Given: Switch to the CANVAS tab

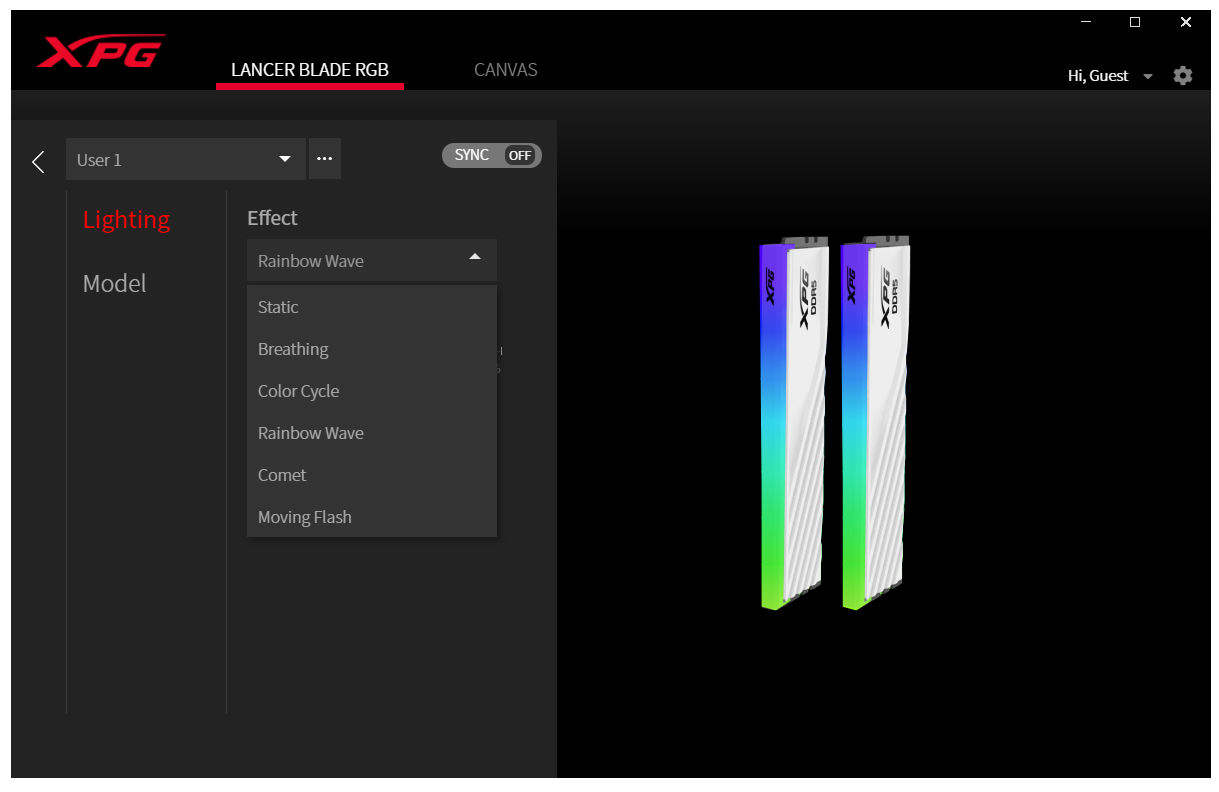Looking at the screenshot, I should [x=505, y=70].
